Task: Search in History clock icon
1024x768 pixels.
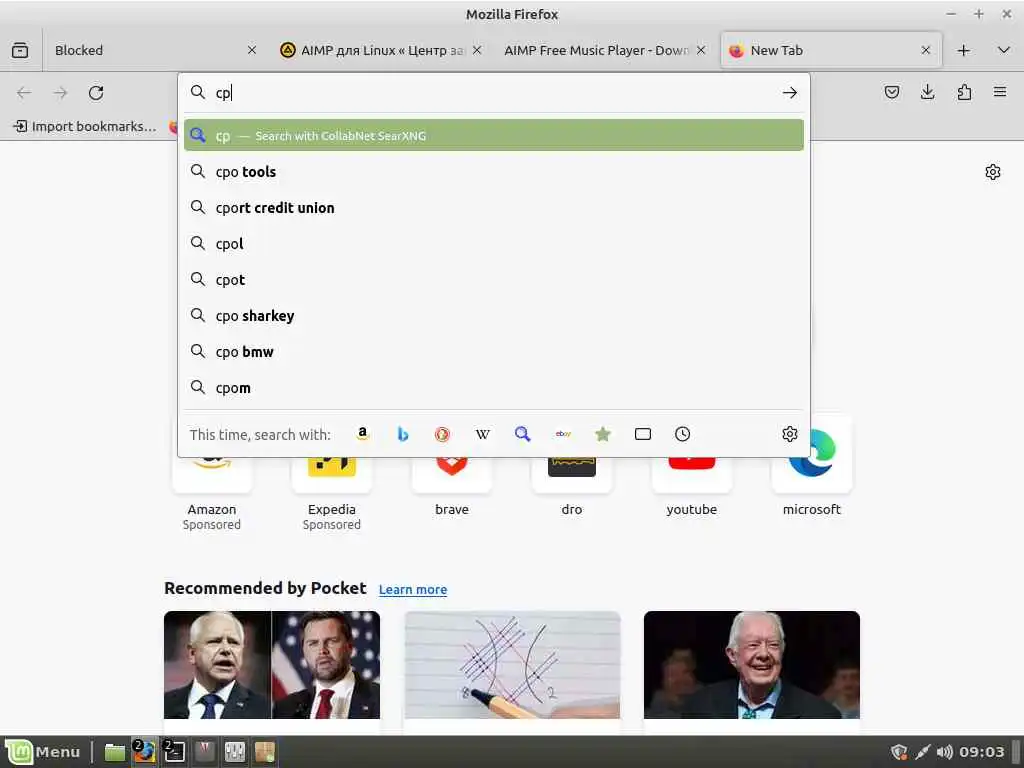Action: pos(682,434)
